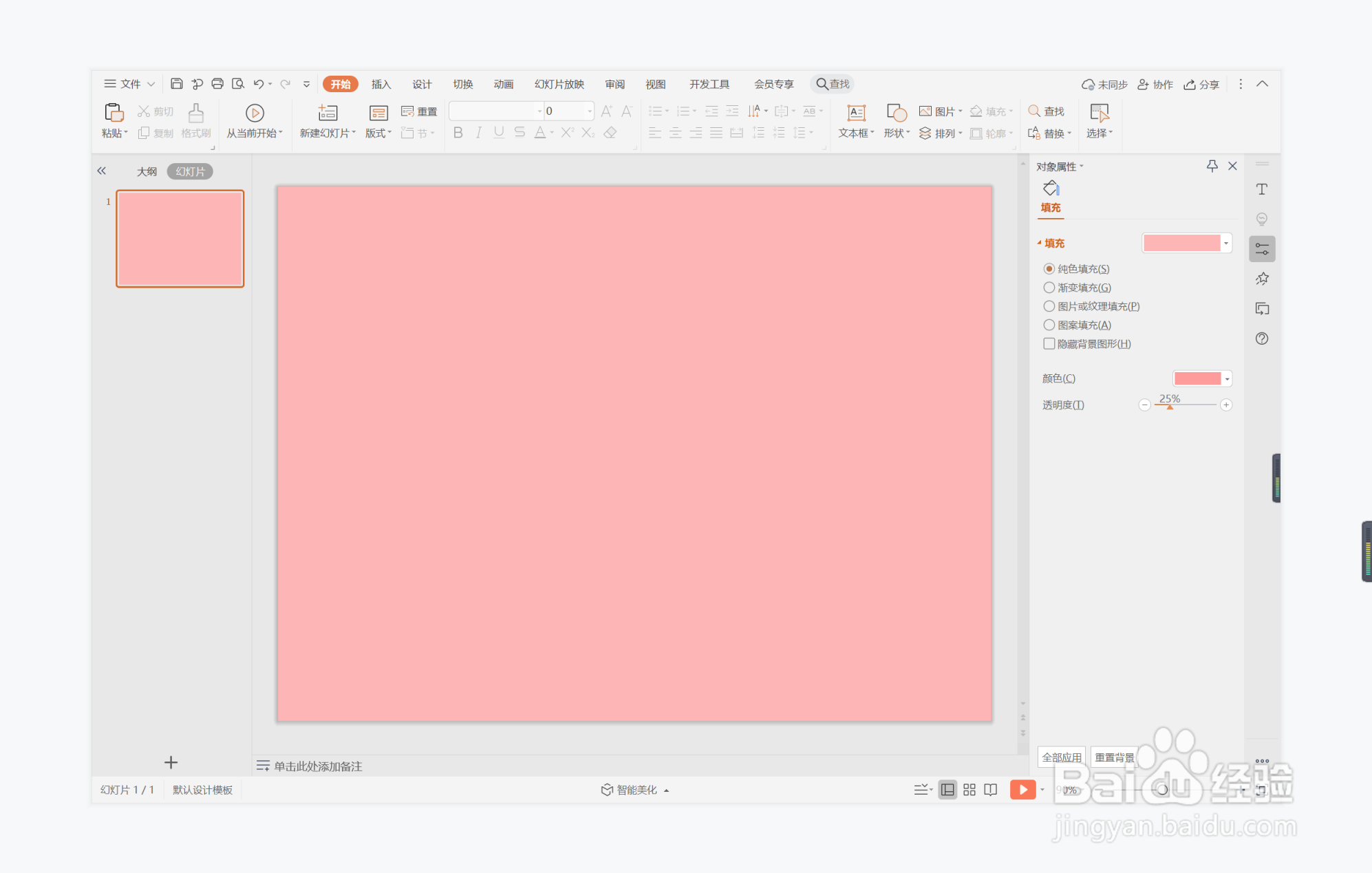
Task: Switch to reading view icon
Action: (991, 790)
